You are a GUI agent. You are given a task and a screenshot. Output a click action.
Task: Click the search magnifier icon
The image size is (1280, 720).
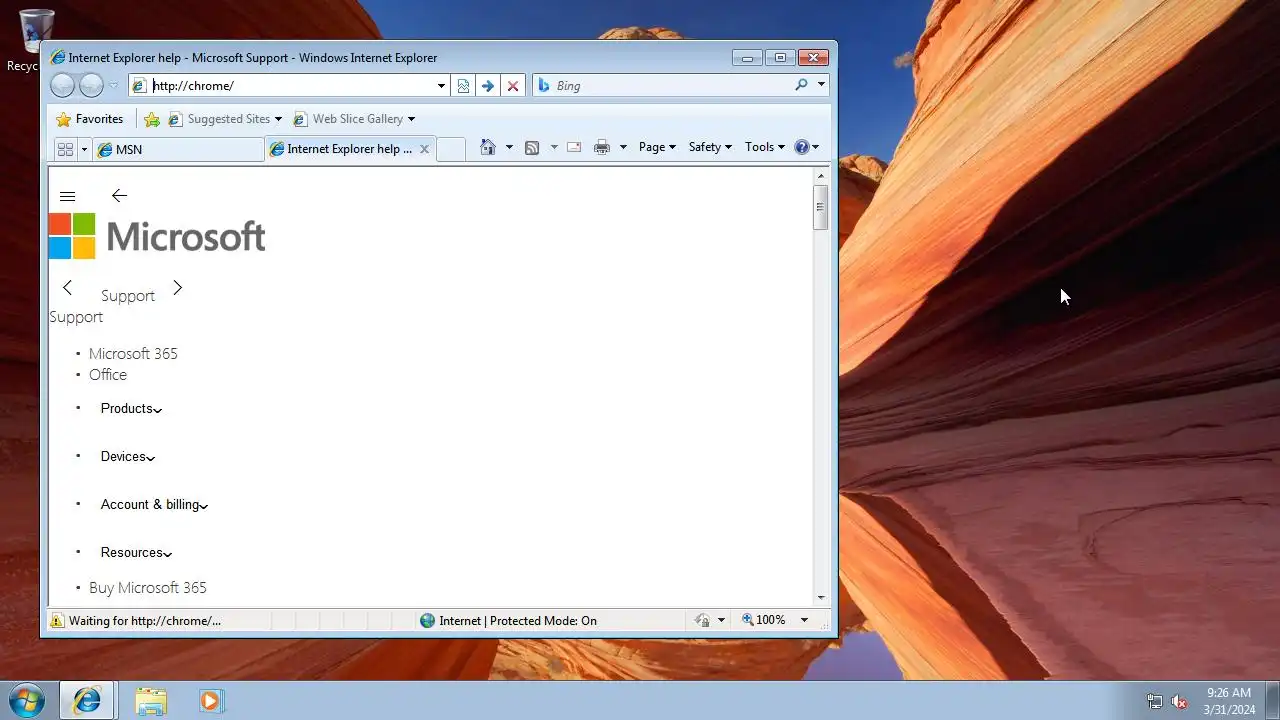pos(801,85)
